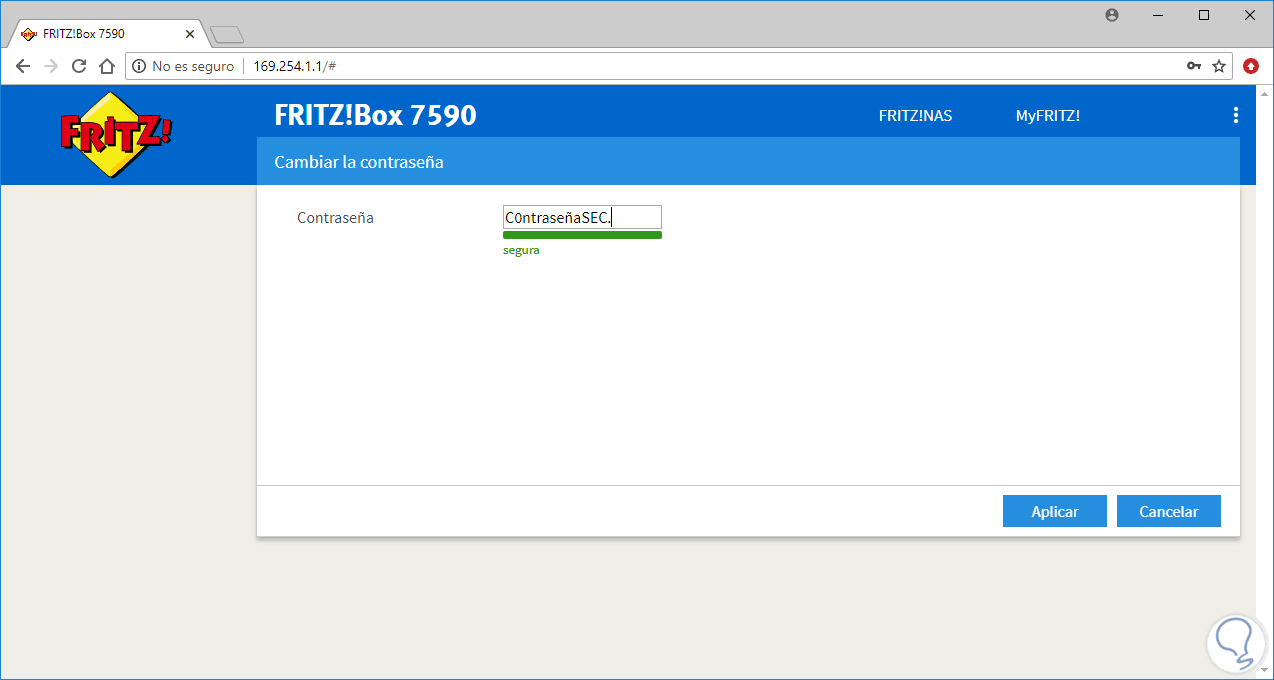Close the Chrome window

coord(1250,15)
